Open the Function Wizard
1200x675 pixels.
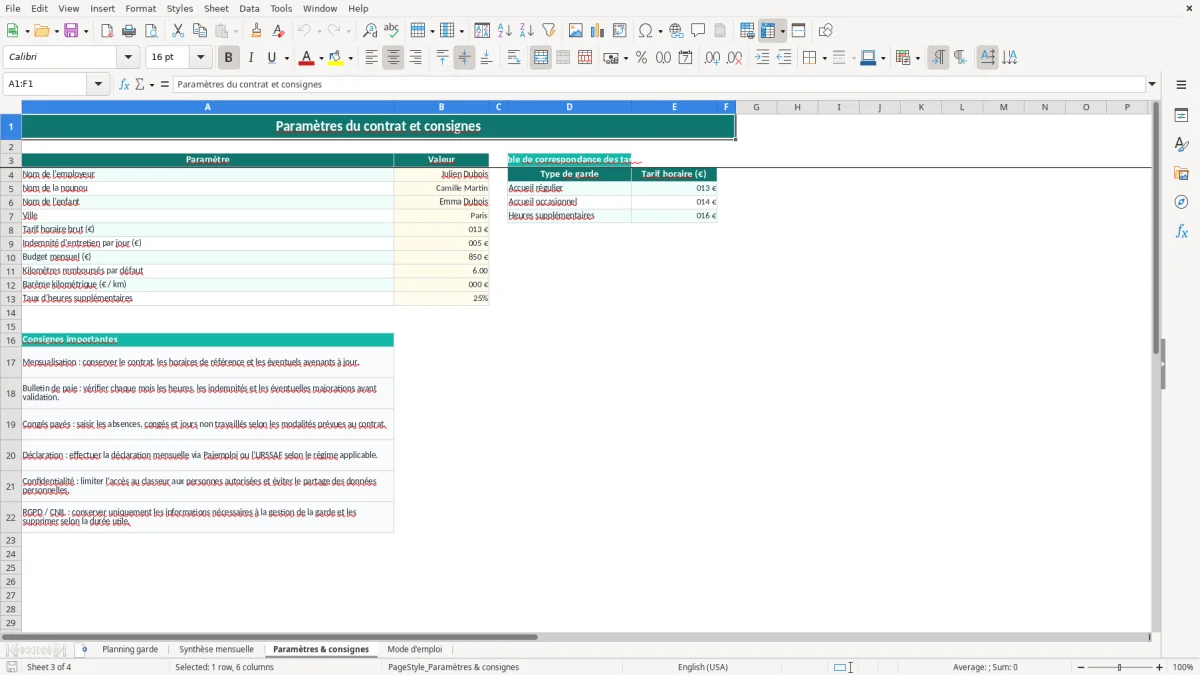click(x=124, y=84)
